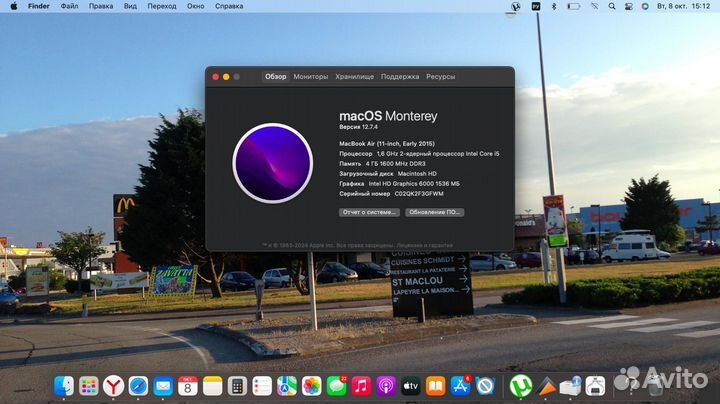720x404 pixels.
Task: Open System Information chip icon in dock
Action: 596,386
